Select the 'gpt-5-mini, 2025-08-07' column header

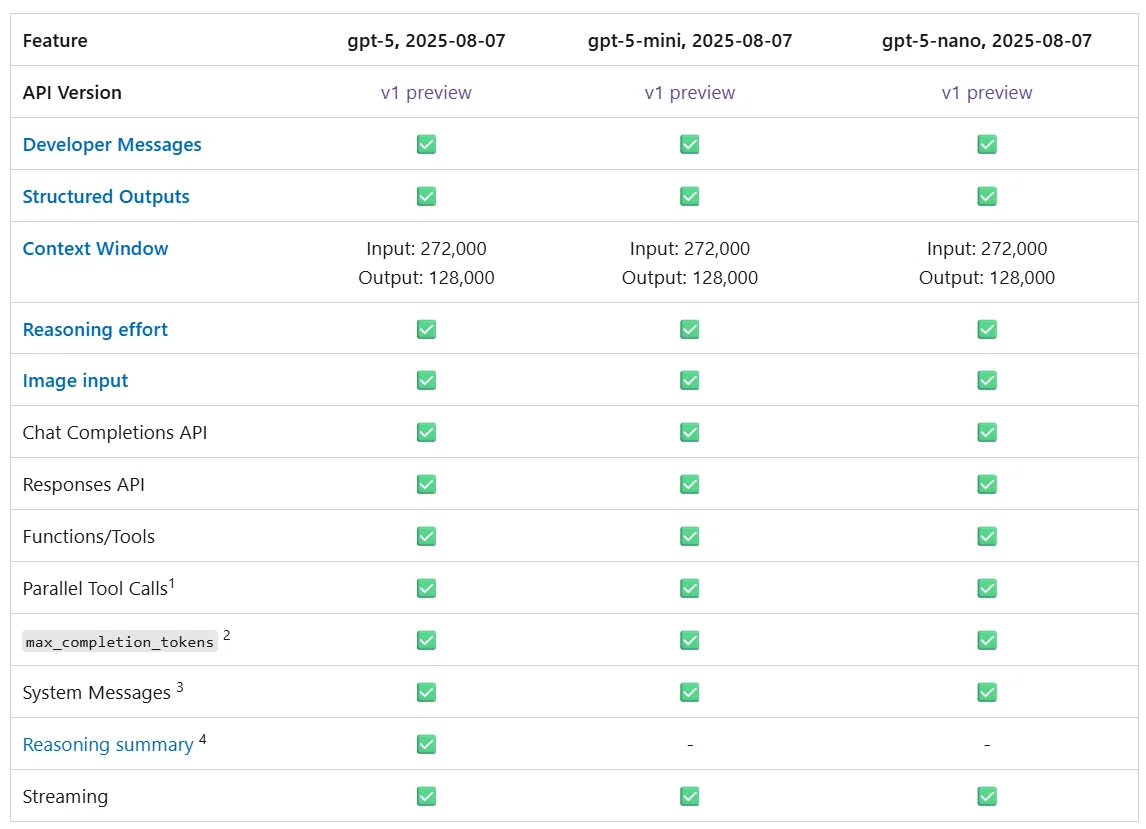(x=689, y=41)
